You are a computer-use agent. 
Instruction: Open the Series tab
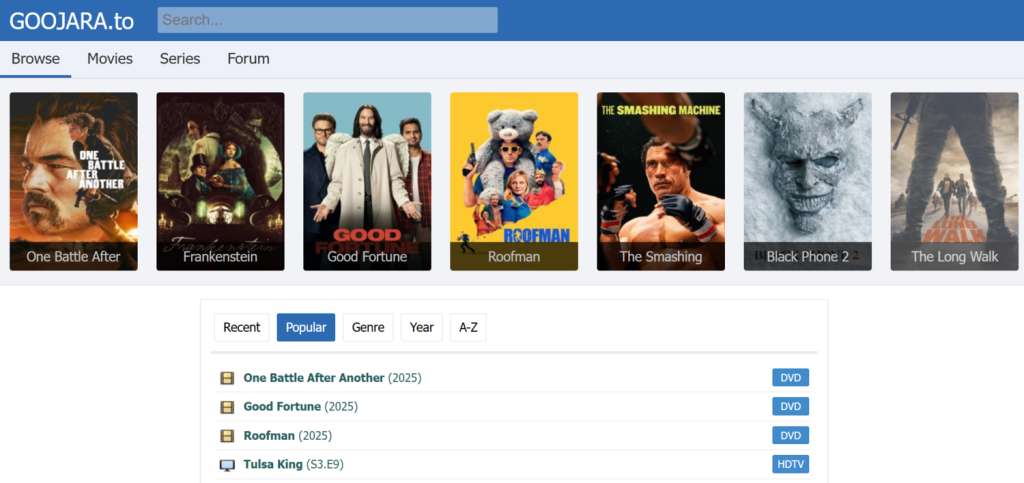click(180, 59)
